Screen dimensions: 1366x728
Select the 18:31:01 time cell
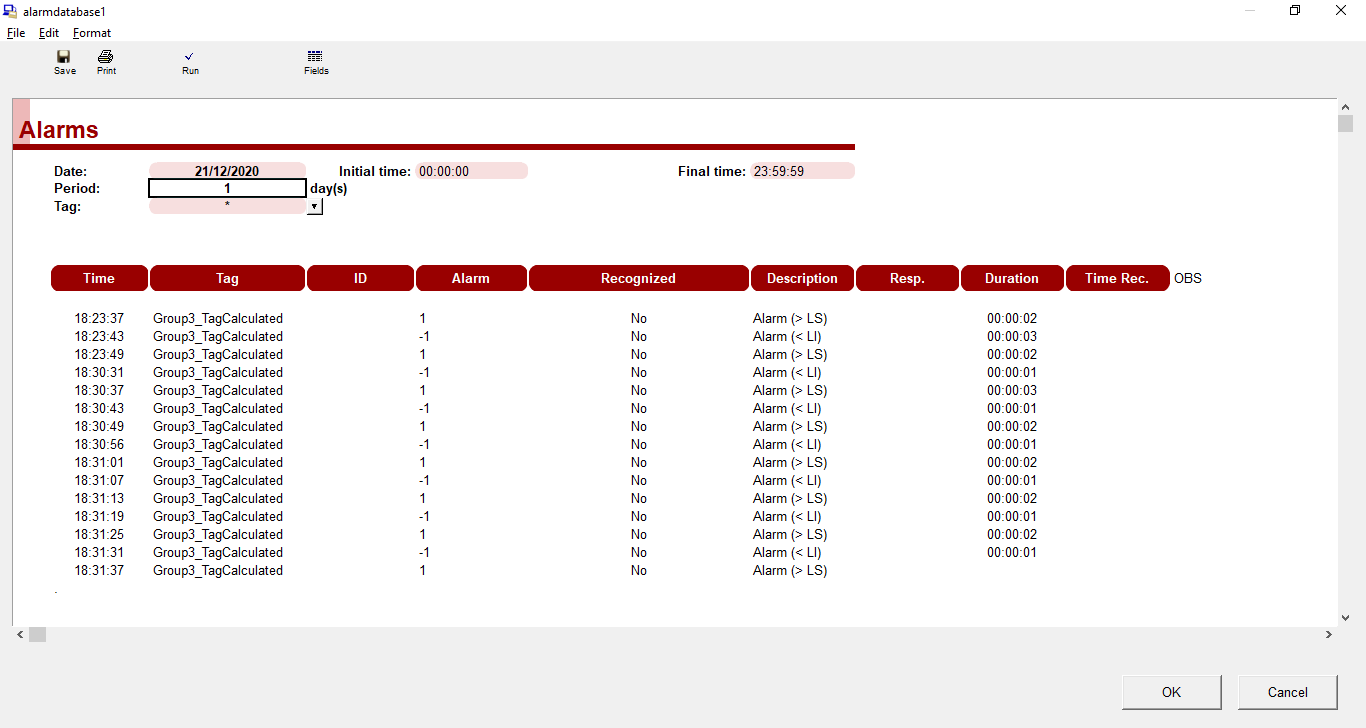point(99,463)
